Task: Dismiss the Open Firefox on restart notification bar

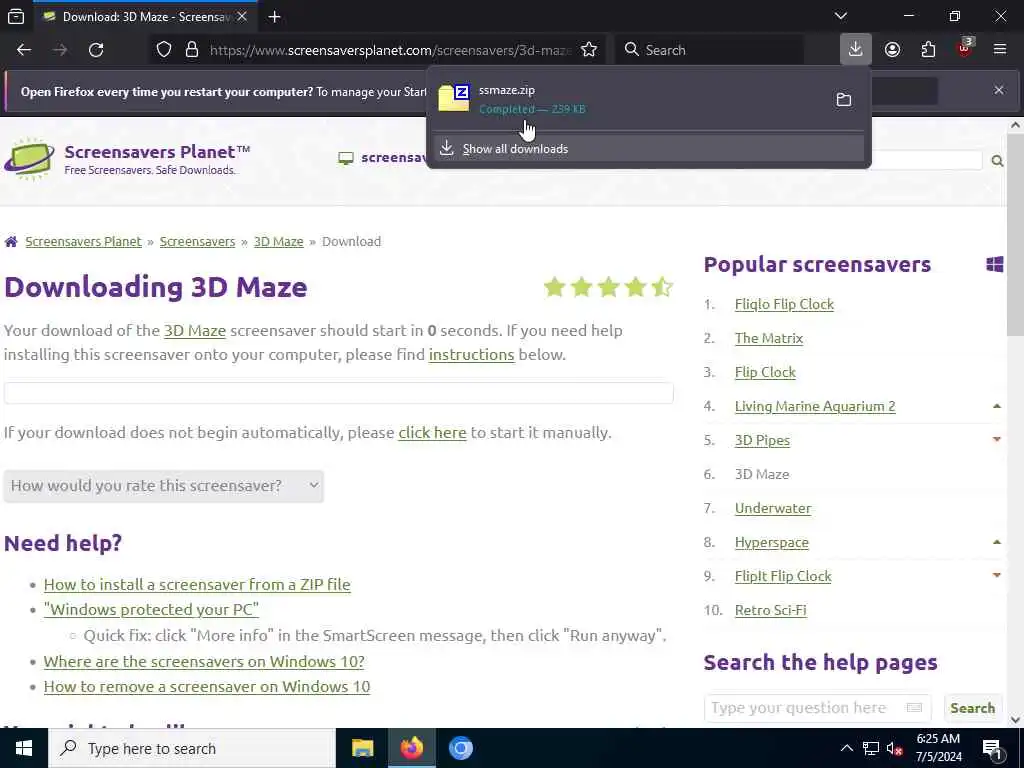Action: (x=999, y=90)
